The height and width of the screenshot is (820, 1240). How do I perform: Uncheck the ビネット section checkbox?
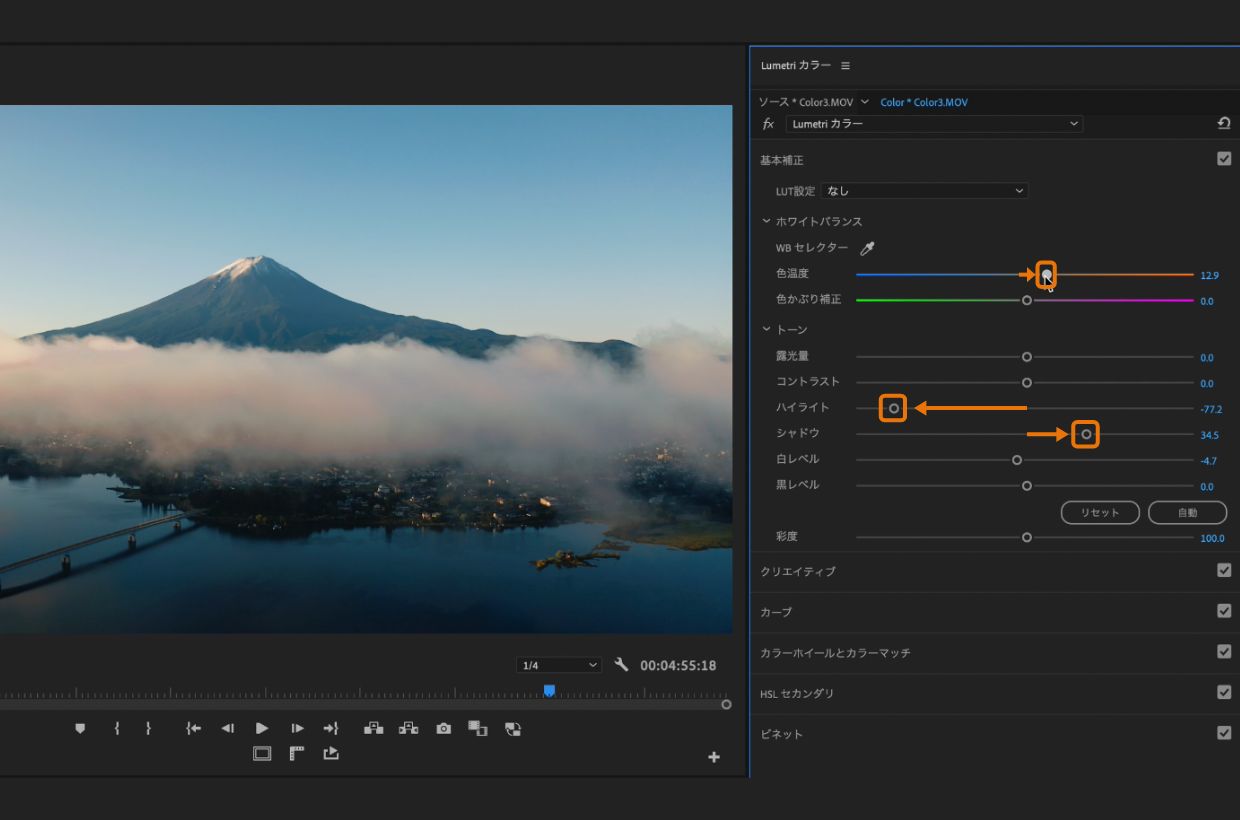click(1224, 733)
